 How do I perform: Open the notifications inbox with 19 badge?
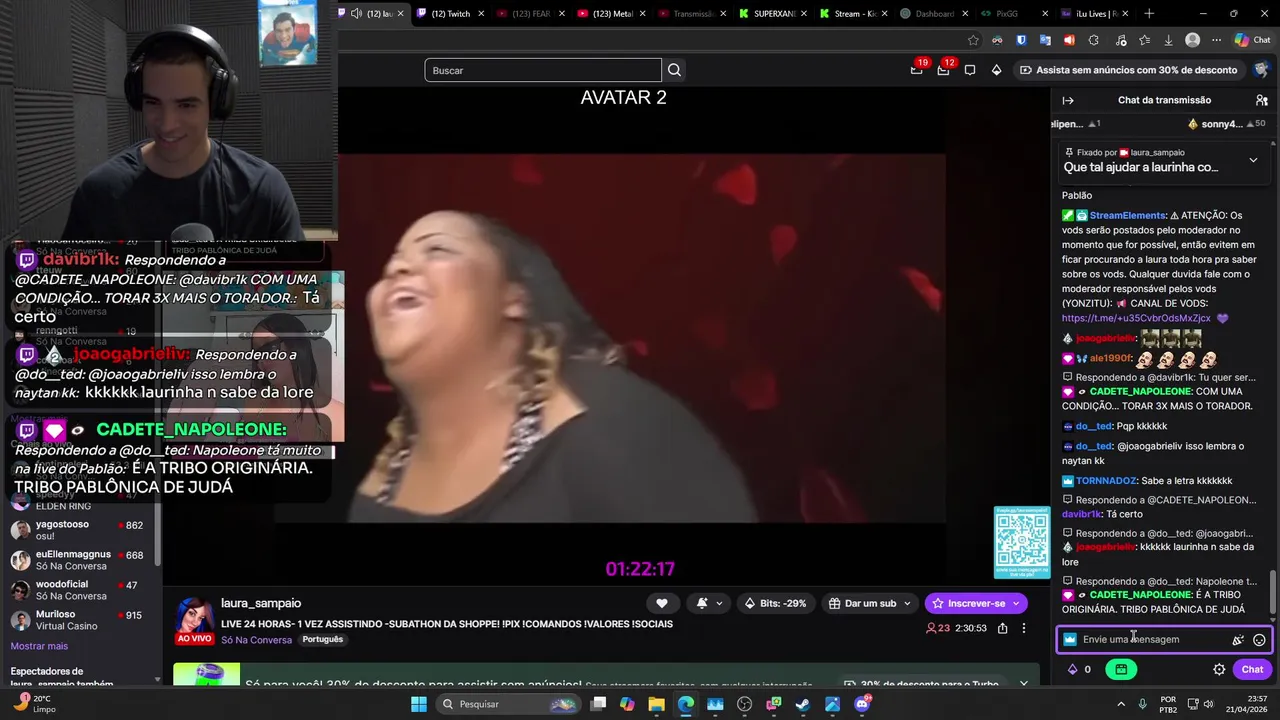coord(916,70)
